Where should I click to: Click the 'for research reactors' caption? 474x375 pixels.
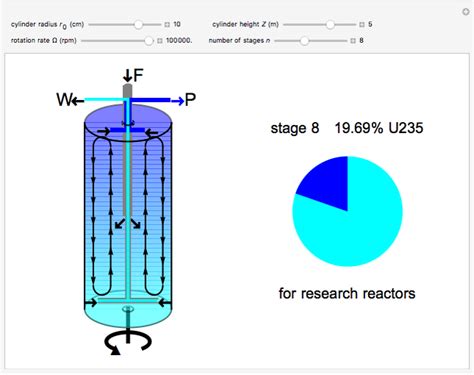pos(347,293)
